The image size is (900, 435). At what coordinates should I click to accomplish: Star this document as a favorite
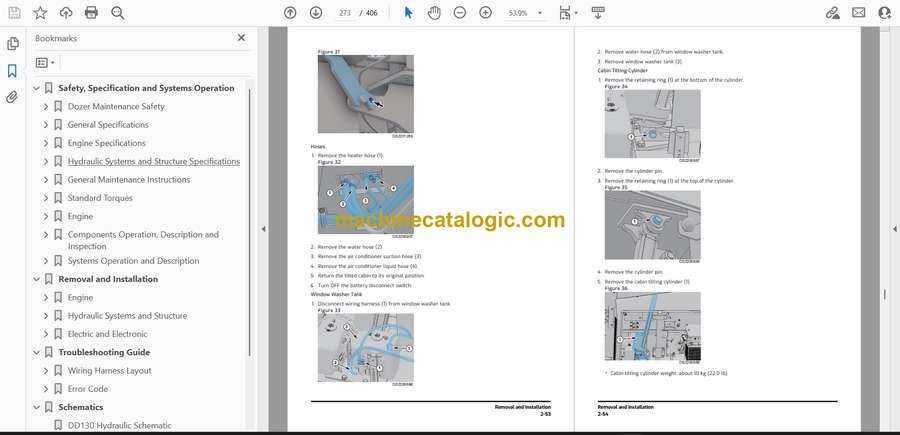point(40,13)
